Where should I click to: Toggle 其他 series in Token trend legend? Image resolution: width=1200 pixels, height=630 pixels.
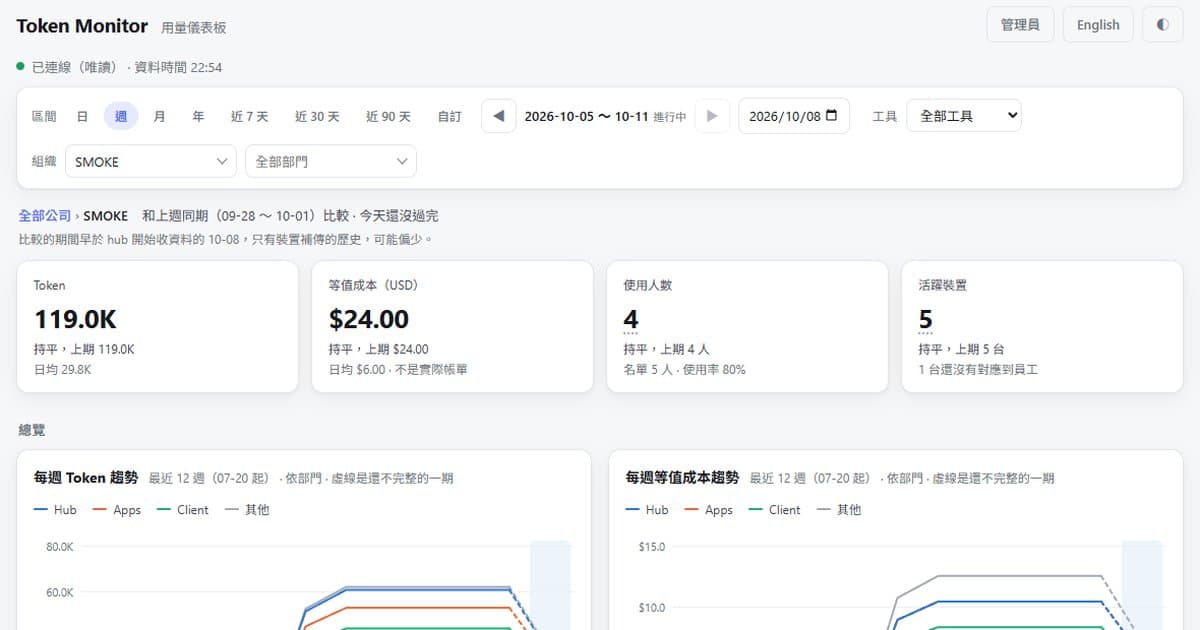(247, 510)
